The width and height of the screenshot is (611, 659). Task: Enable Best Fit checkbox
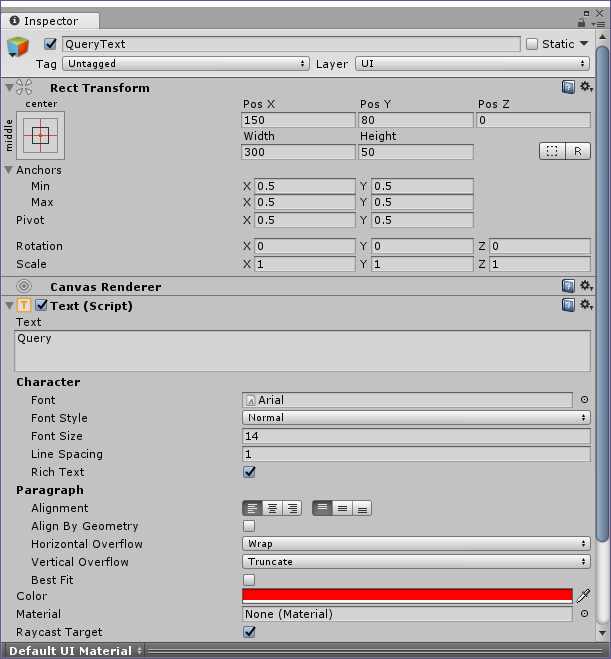pos(249,580)
